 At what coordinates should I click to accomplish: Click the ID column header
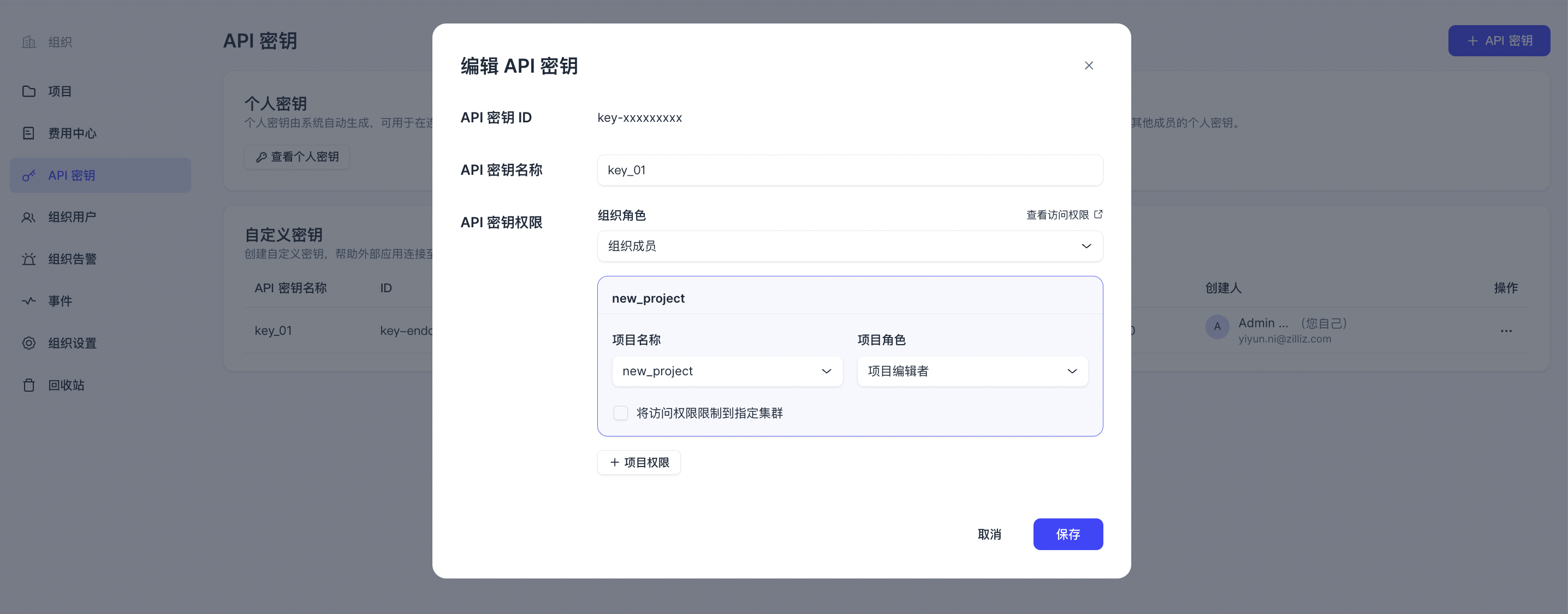click(386, 288)
